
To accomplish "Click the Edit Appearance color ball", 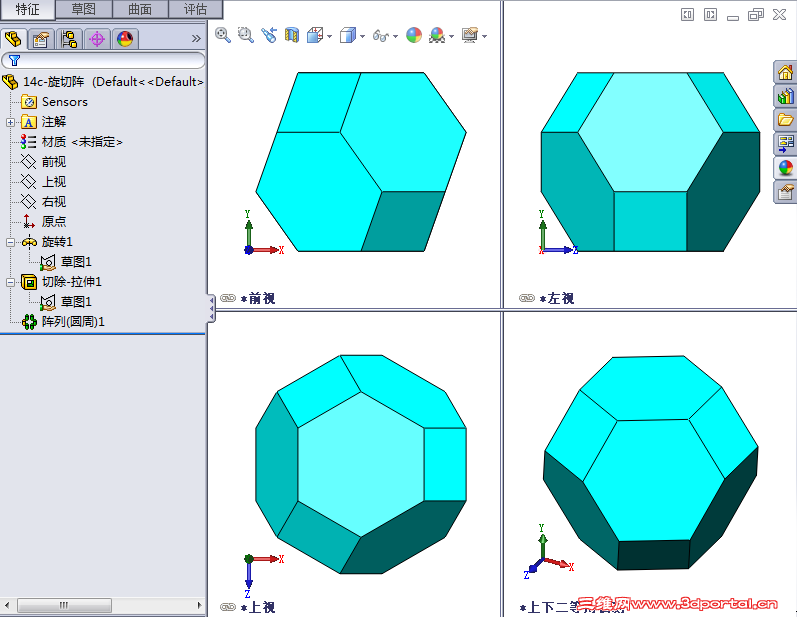I will coord(414,35).
